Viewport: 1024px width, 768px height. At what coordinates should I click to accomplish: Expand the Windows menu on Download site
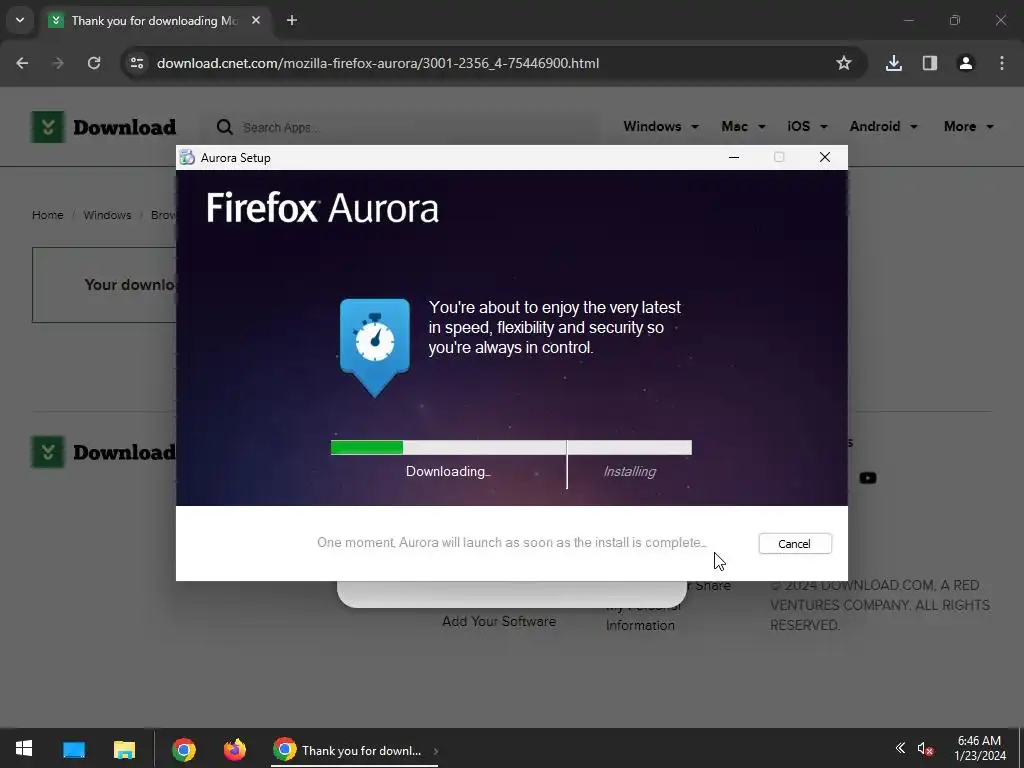tap(661, 127)
